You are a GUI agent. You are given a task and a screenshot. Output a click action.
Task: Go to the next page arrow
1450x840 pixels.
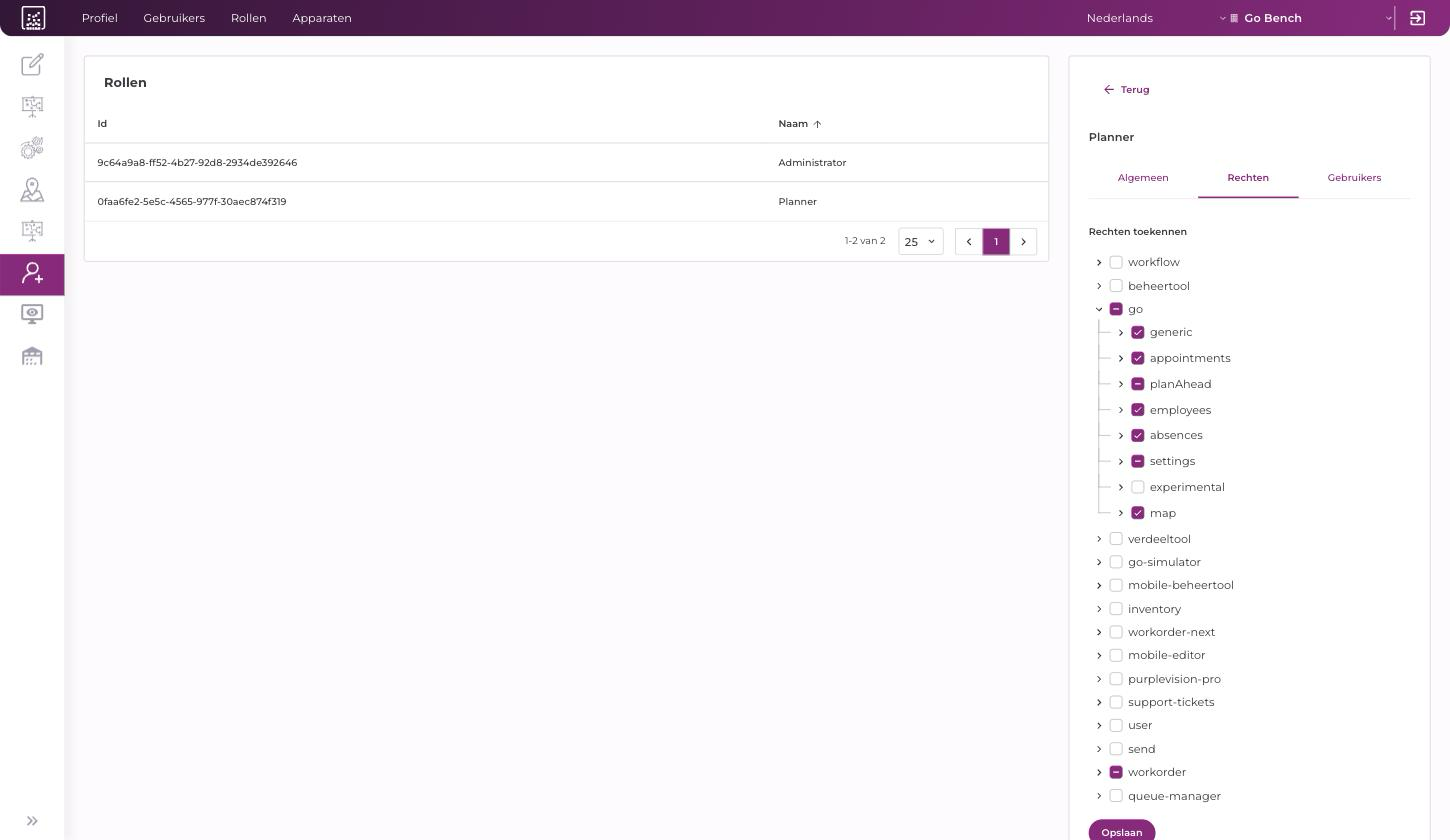(x=1023, y=242)
